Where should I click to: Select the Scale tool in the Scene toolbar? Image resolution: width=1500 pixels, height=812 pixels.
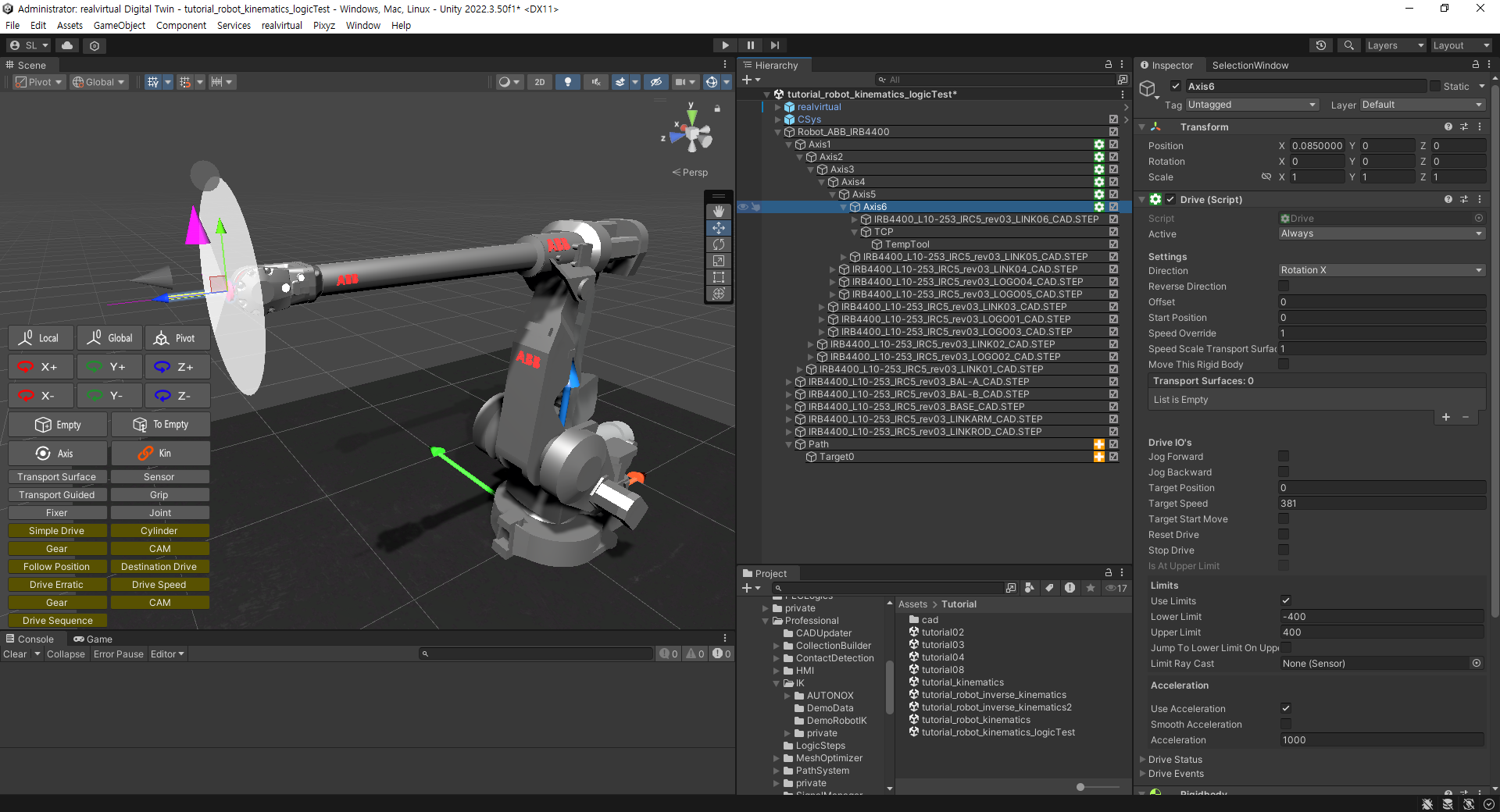click(719, 261)
